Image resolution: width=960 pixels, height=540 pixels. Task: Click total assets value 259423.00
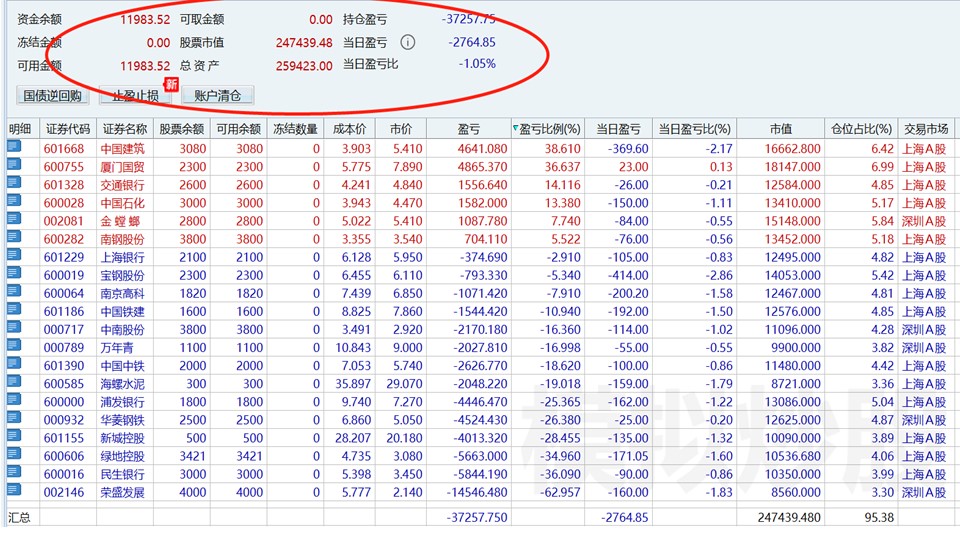coord(304,66)
